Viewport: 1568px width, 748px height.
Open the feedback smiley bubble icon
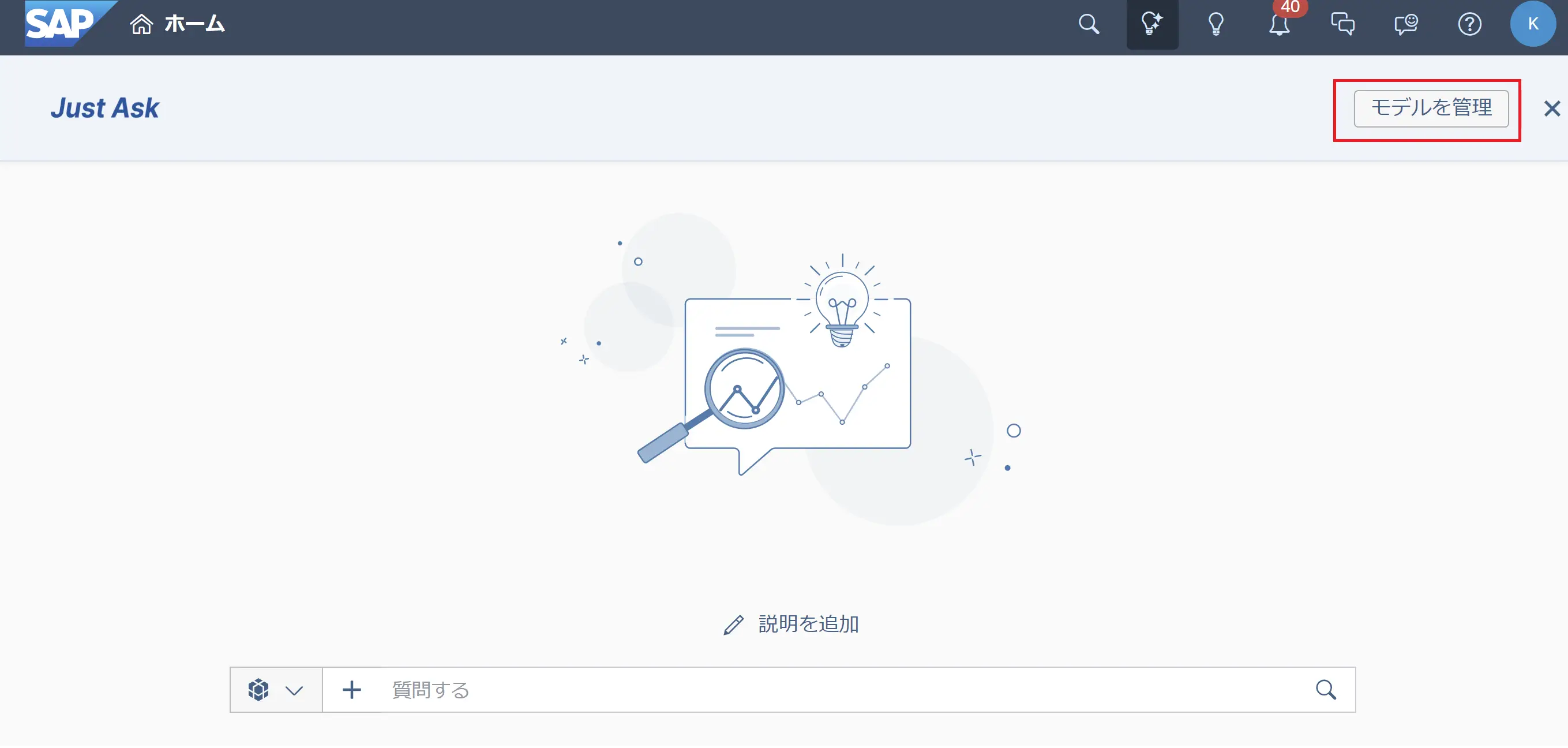pyautogui.click(x=1406, y=24)
